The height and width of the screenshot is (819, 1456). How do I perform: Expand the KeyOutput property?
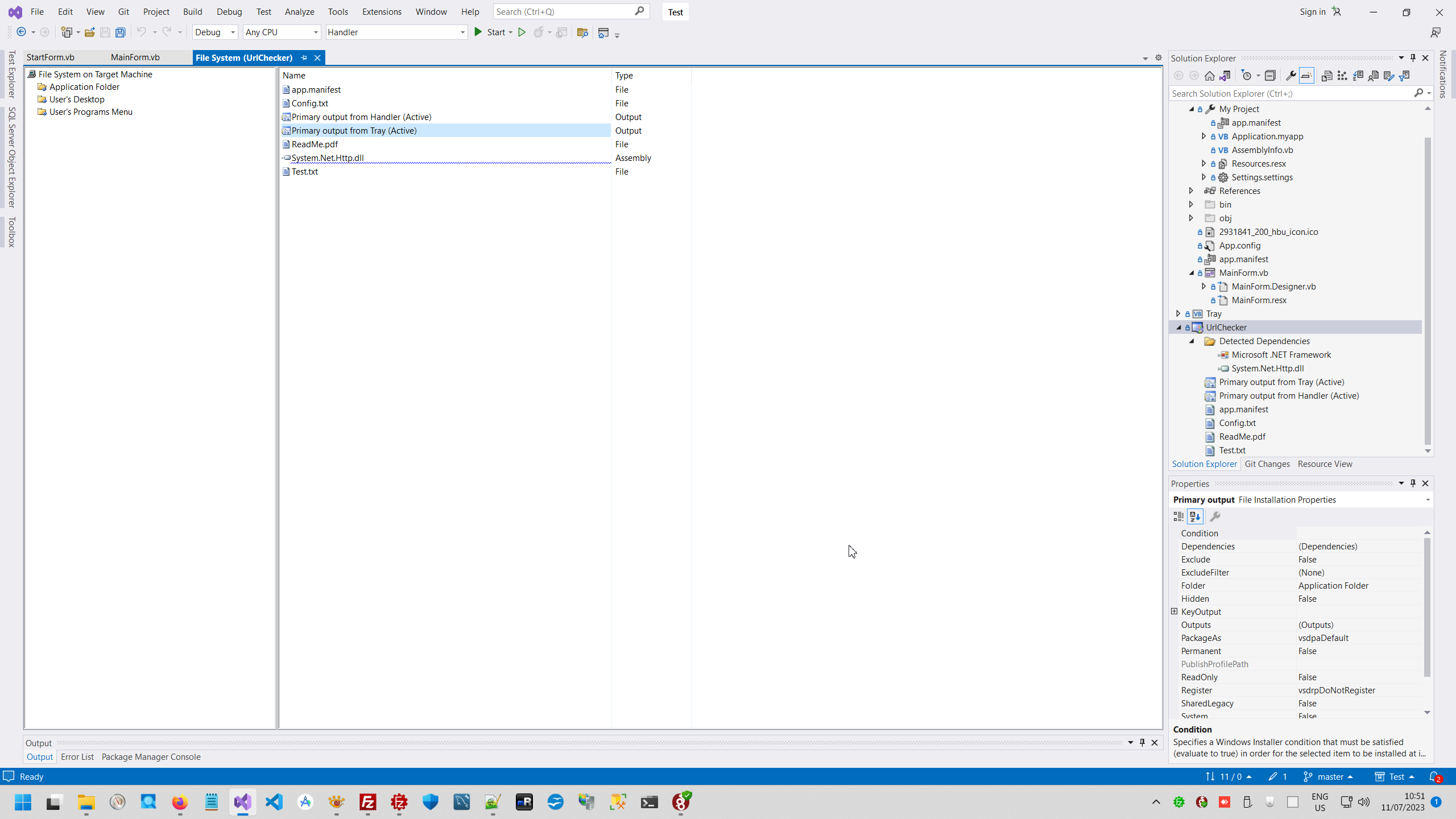pos(1174,611)
